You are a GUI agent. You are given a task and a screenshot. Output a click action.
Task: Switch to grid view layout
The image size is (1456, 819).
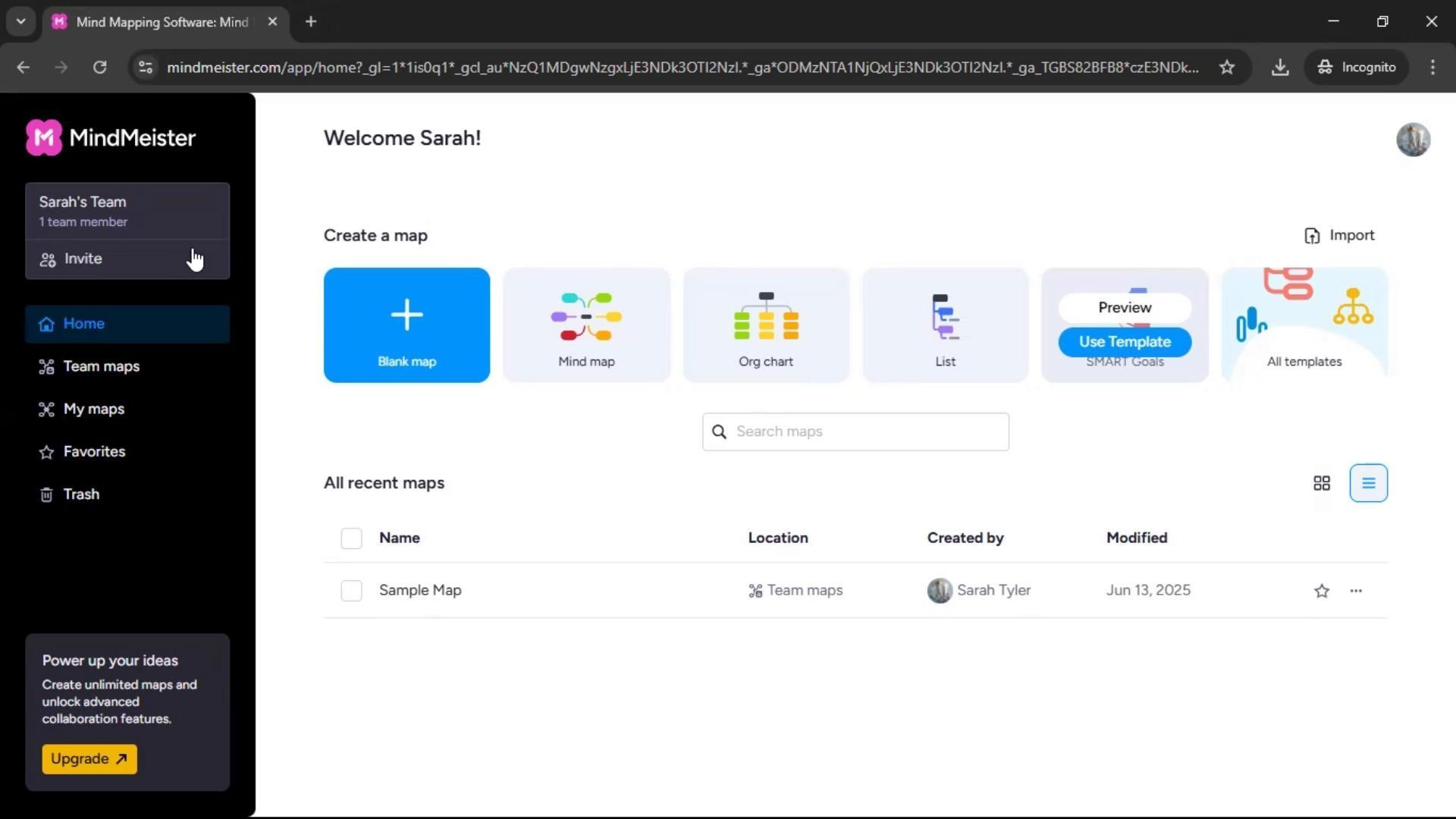coord(1321,483)
